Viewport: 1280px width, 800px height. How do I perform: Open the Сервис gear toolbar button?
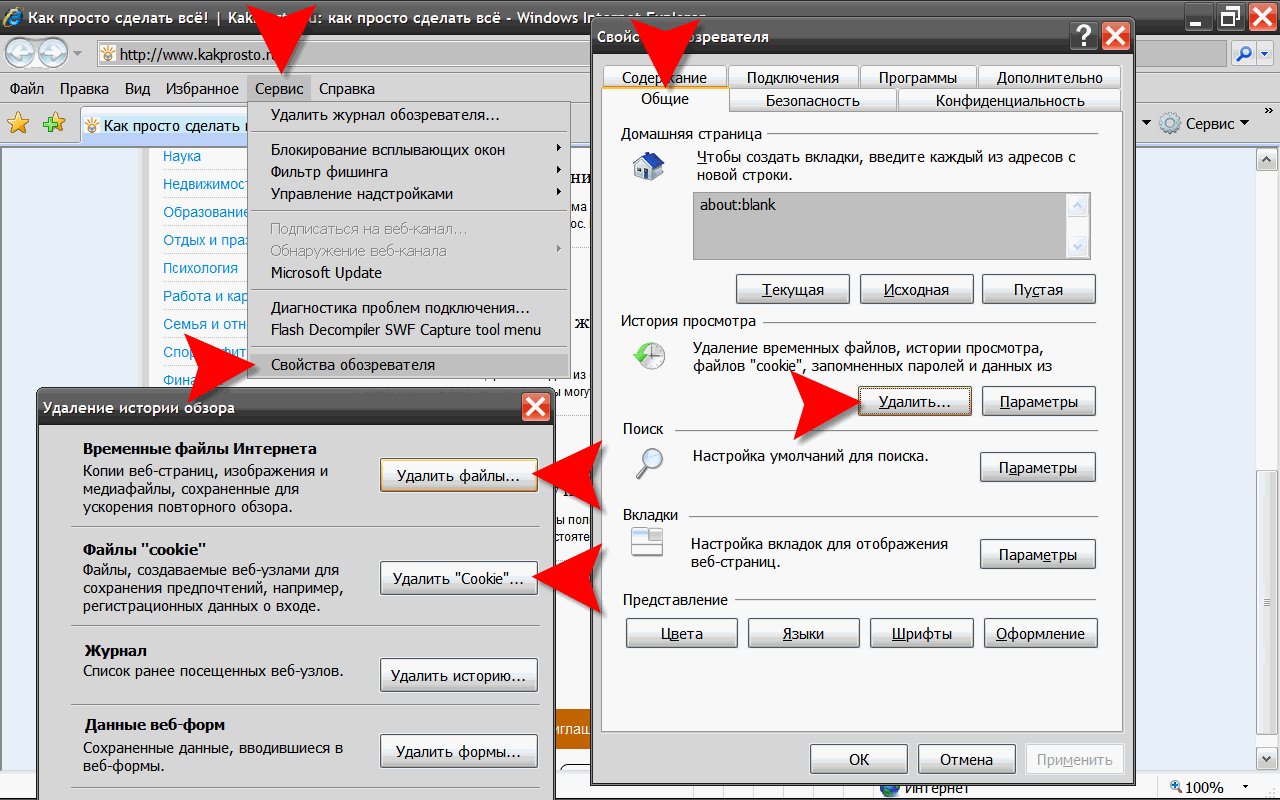coord(1205,123)
